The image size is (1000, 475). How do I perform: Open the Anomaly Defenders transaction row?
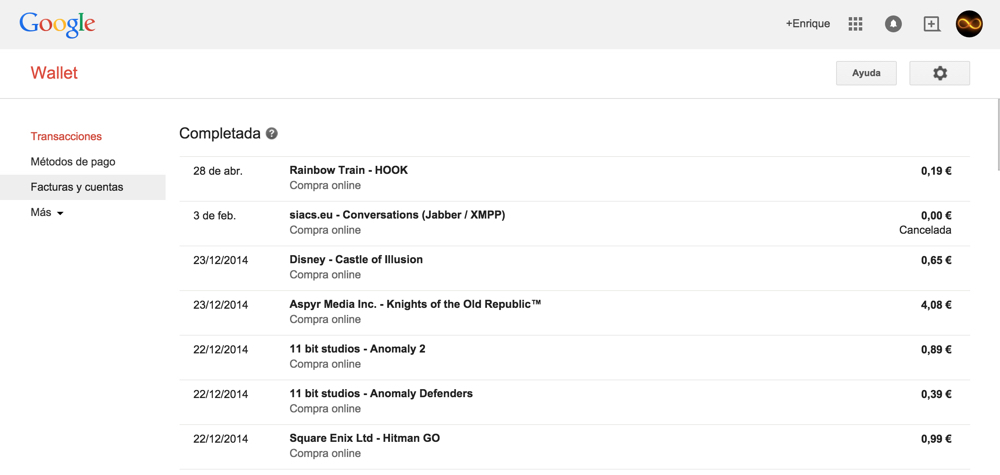381,394
